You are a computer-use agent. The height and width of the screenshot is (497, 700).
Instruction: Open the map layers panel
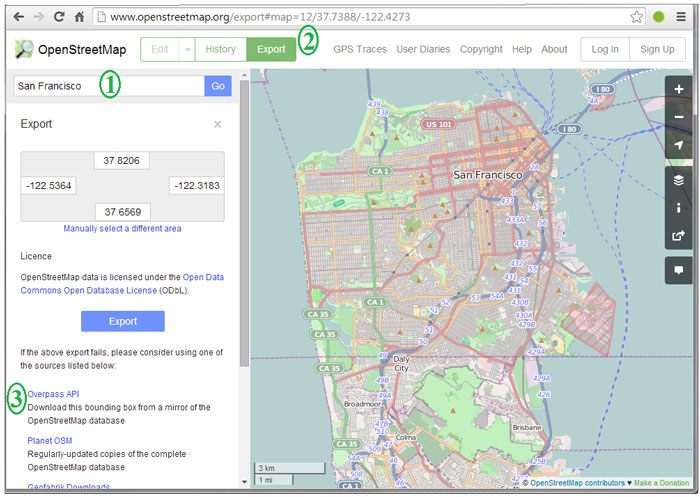pos(679,180)
